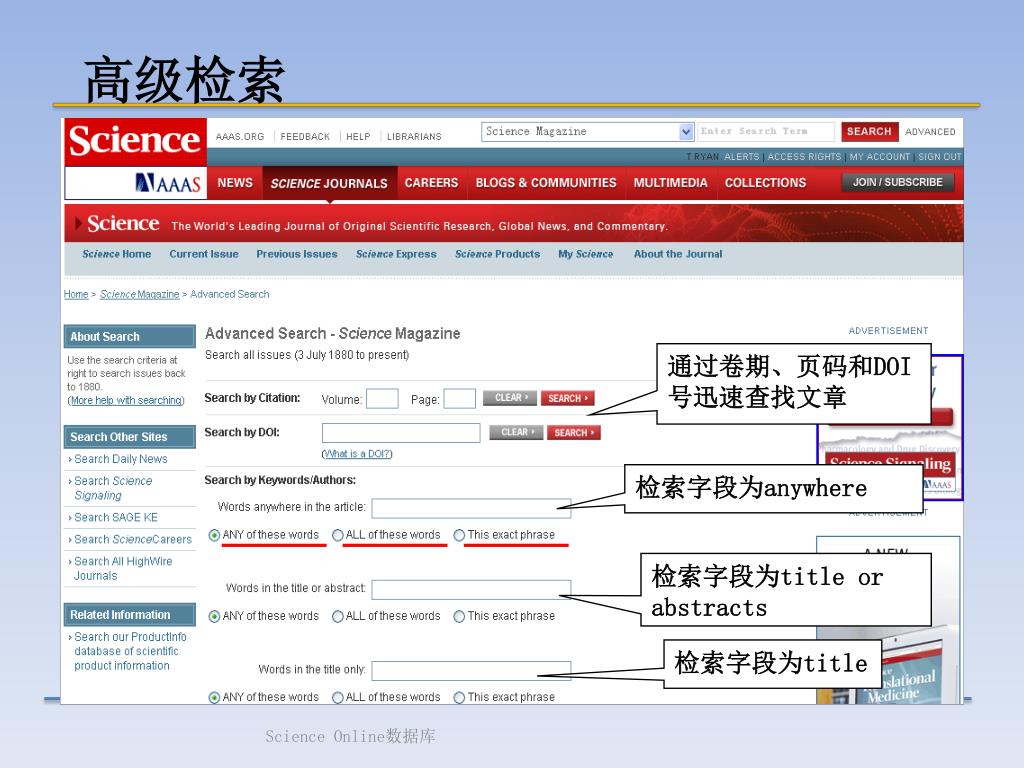Open Search All HighWire Journals link
Image resolution: width=1024 pixels, height=768 pixels.
[x=123, y=568]
